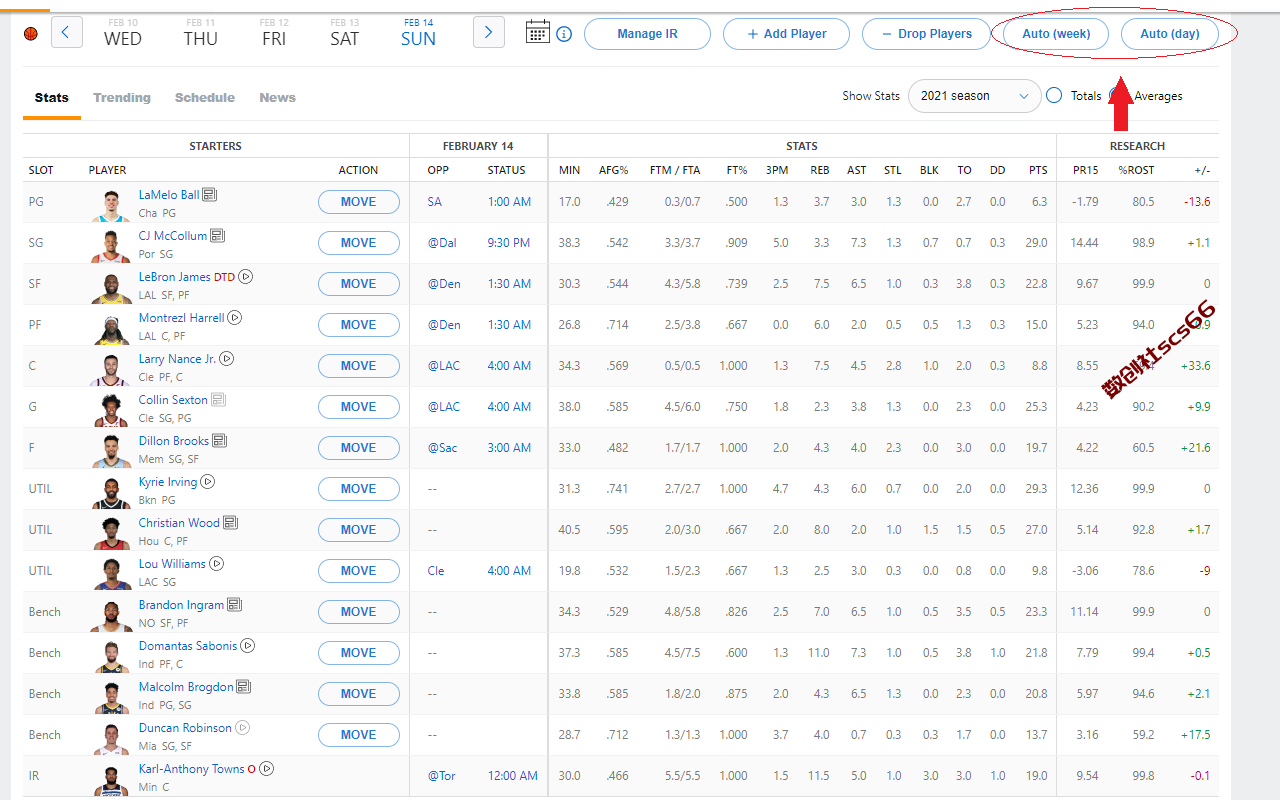Play video icon next to Domantas Sabonis
Screen dimensions: 1280x800
click(x=248, y=646)
